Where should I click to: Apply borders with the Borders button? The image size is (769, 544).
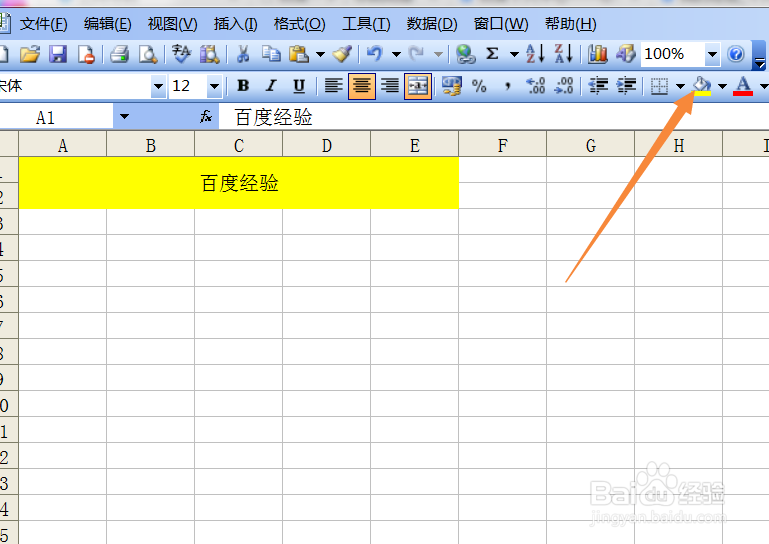pos(659,86)
